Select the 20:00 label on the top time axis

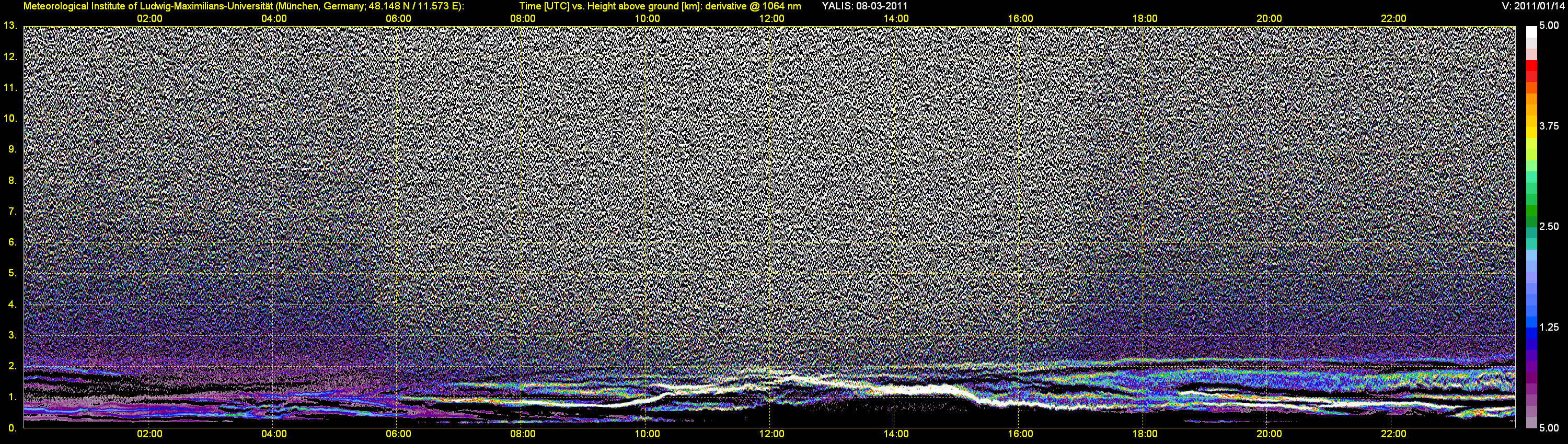coord(1269,19)
